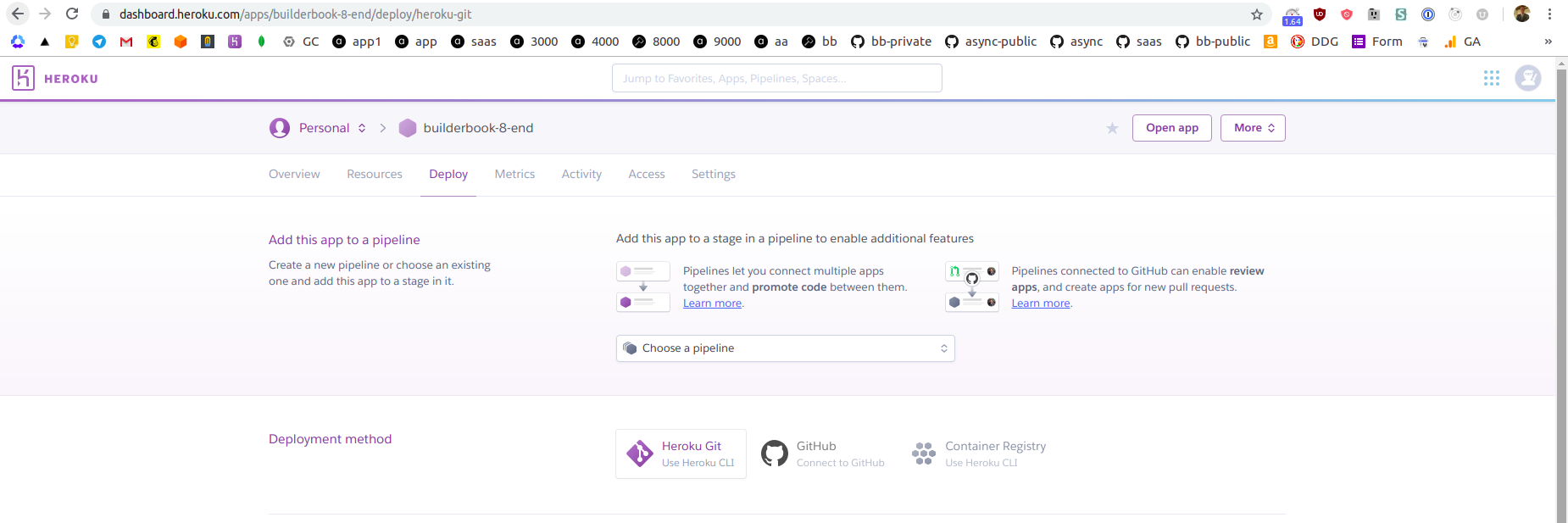Click the Add this app to a pipeline heading
This screenshot has width=1568, height=523.
click(x=344, y=240)
